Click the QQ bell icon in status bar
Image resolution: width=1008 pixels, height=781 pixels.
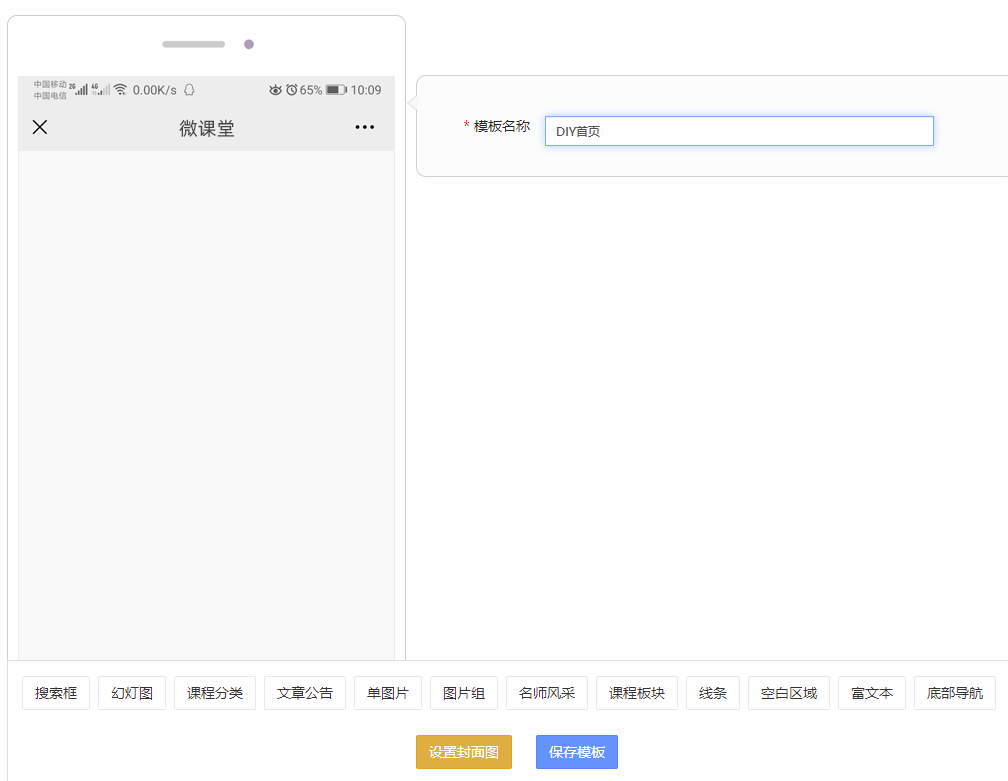(189, 90)
